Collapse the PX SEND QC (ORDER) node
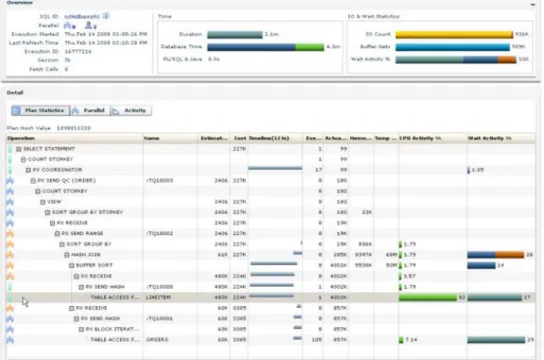Viewport: 544px width, 360px height. pyautogui.click(x=33, y=180)
